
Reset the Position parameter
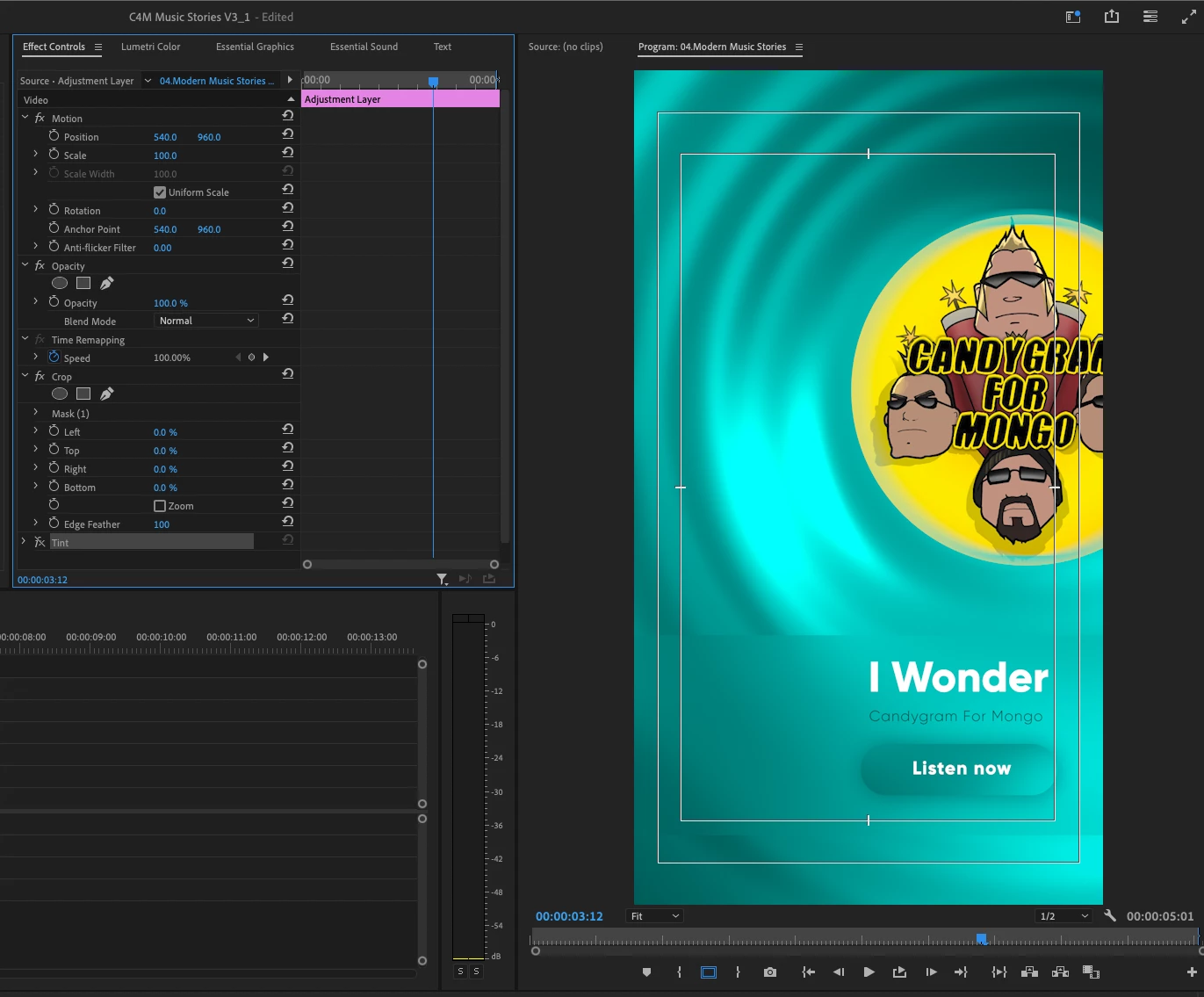pos(287,134)
